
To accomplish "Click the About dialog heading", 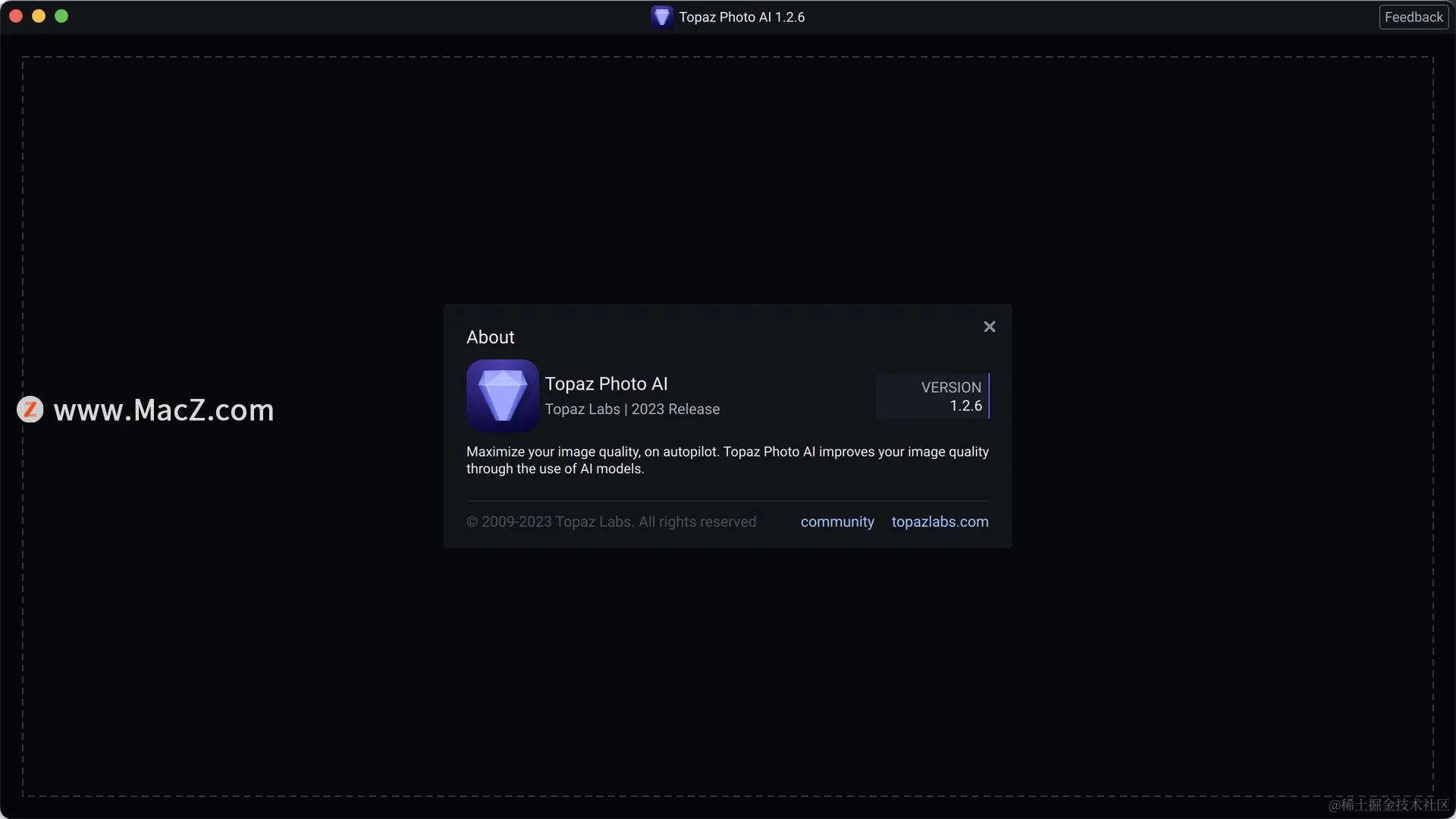I will [x=490, y=337].
